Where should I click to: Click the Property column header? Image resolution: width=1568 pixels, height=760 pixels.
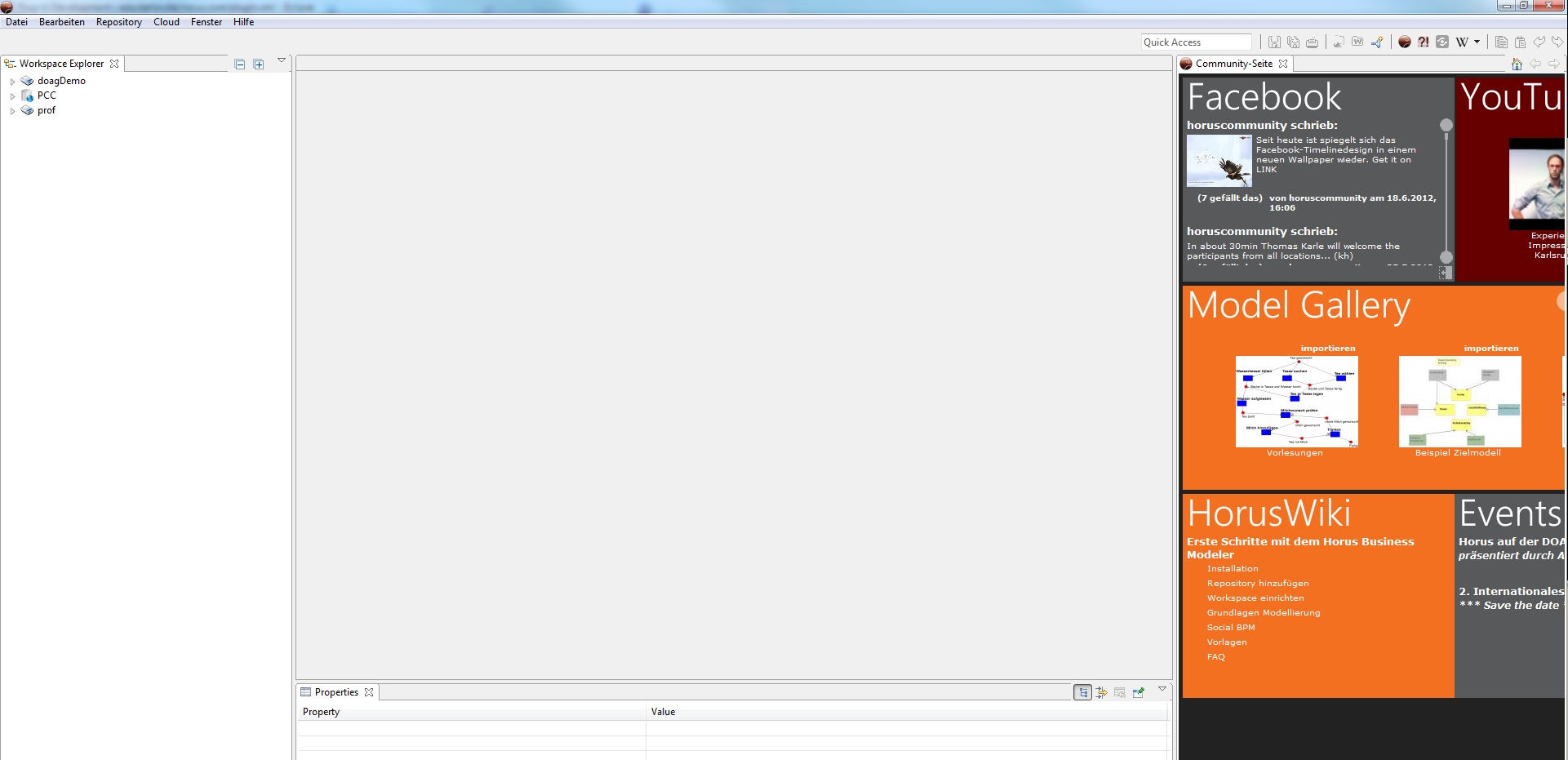pos(471,712)
